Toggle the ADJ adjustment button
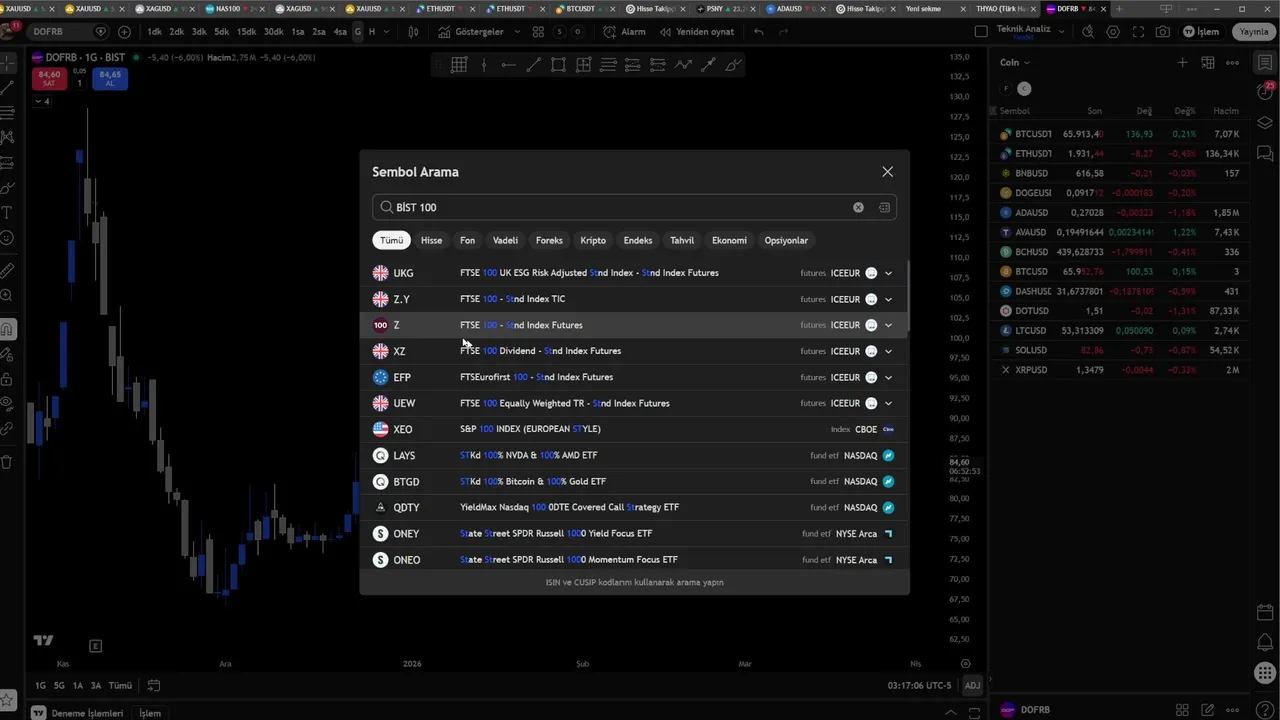 pyautogui.click(x=972, y=686)
